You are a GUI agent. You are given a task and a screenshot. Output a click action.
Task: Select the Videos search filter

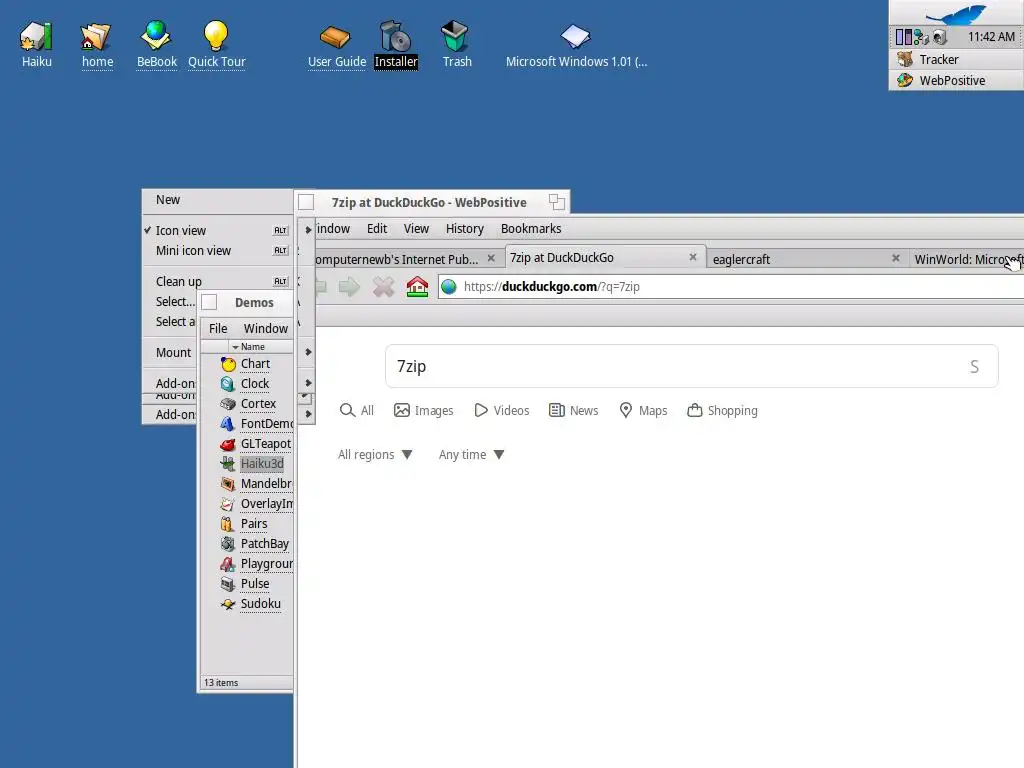[502, 410]
